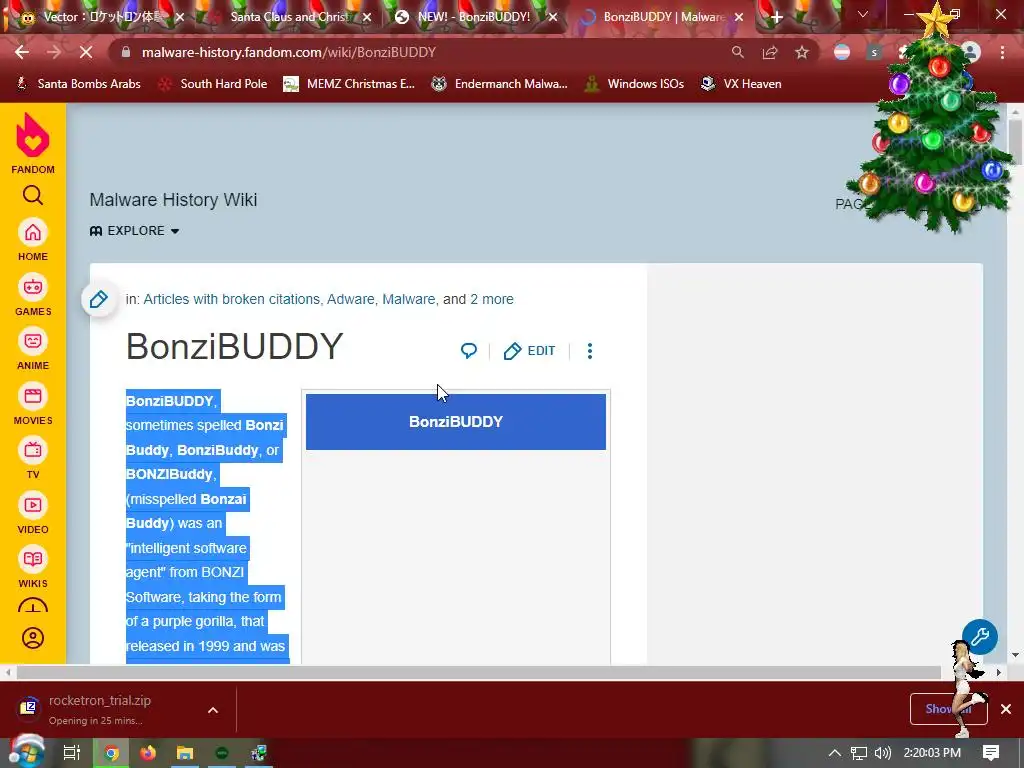Open Firefox from the taskbar
Image resolution: width=1024 pixels, height=768 pixels.
coord(148,753)
